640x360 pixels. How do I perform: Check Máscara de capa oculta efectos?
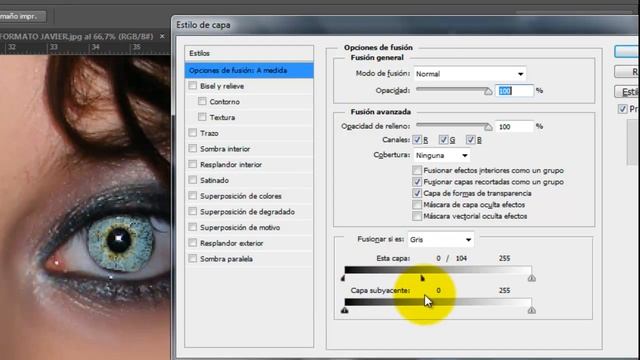417,204
